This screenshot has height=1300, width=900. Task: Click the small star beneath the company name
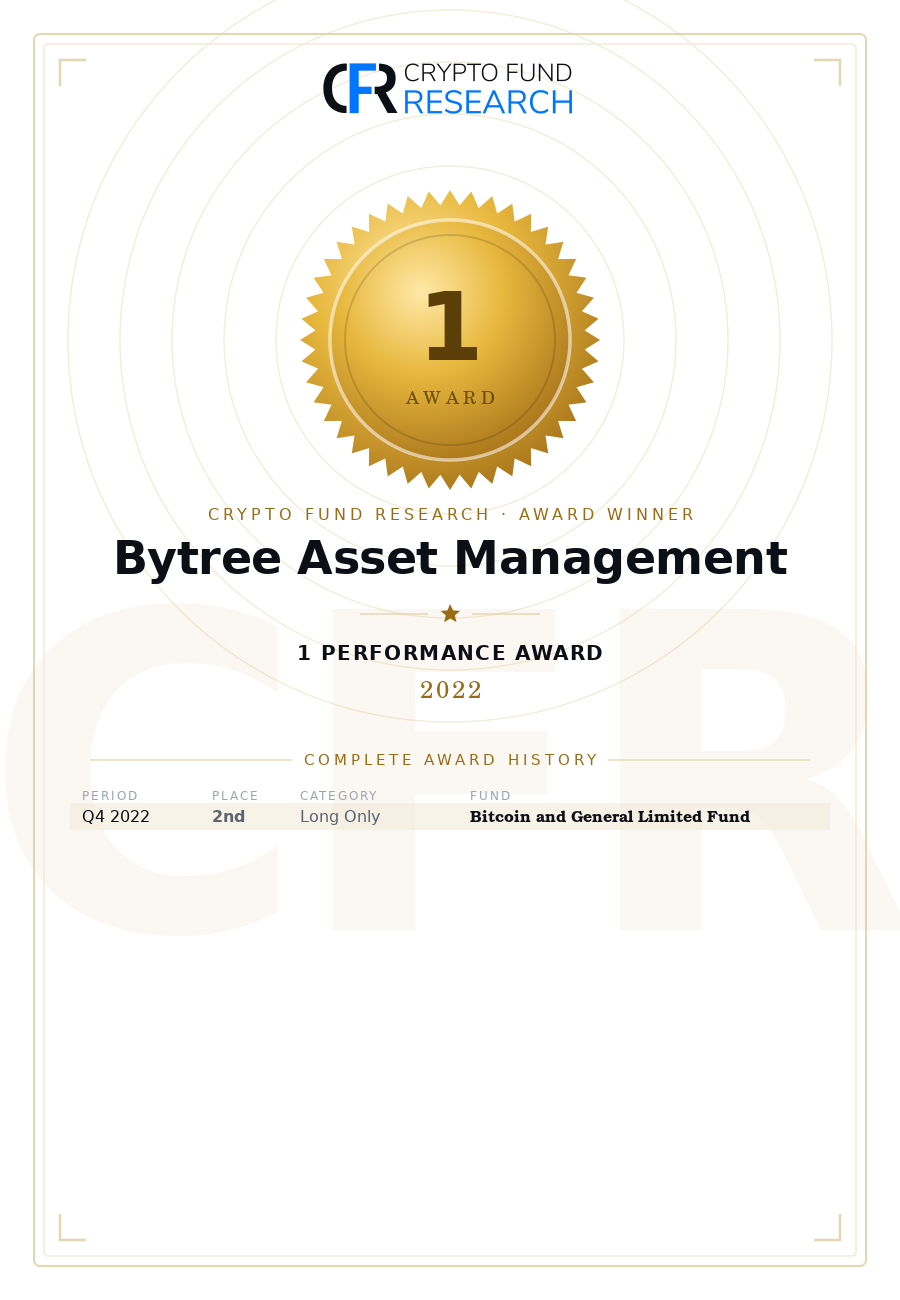pyautogui.click(x=450, y=614)
